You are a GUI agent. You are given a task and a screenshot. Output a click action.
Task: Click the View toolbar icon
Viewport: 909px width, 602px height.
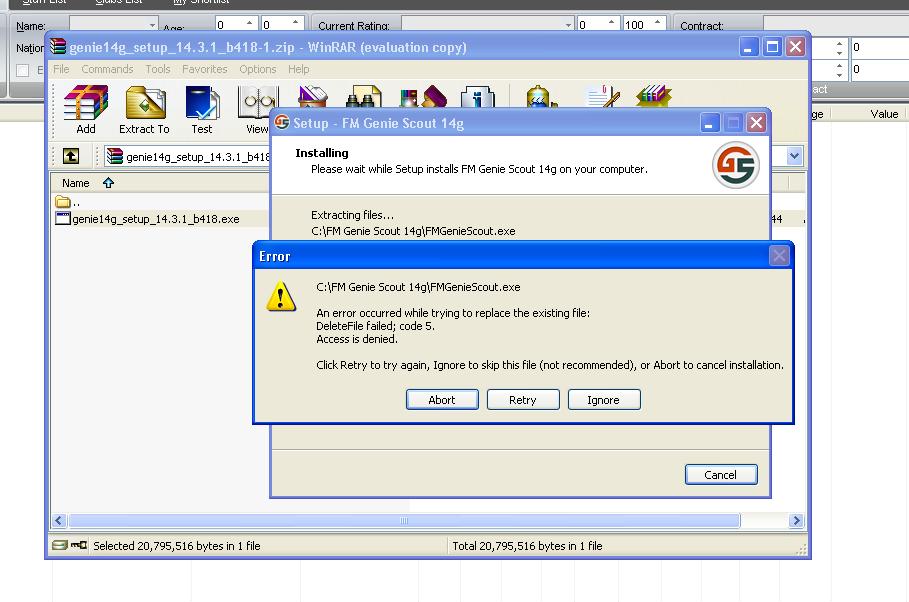pos(256,102)
